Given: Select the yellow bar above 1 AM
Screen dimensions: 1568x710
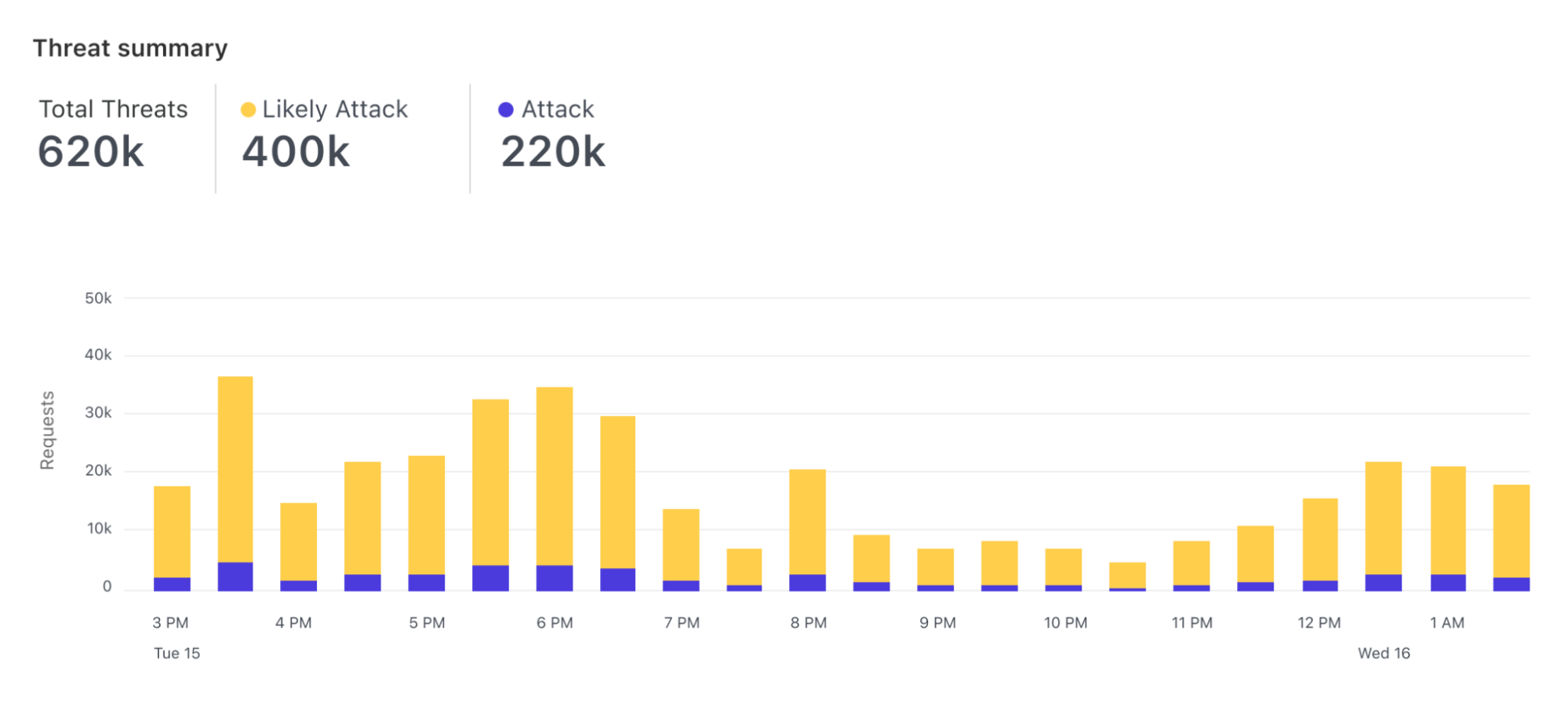Looking at the screenshot, I should pos(1448,519).
